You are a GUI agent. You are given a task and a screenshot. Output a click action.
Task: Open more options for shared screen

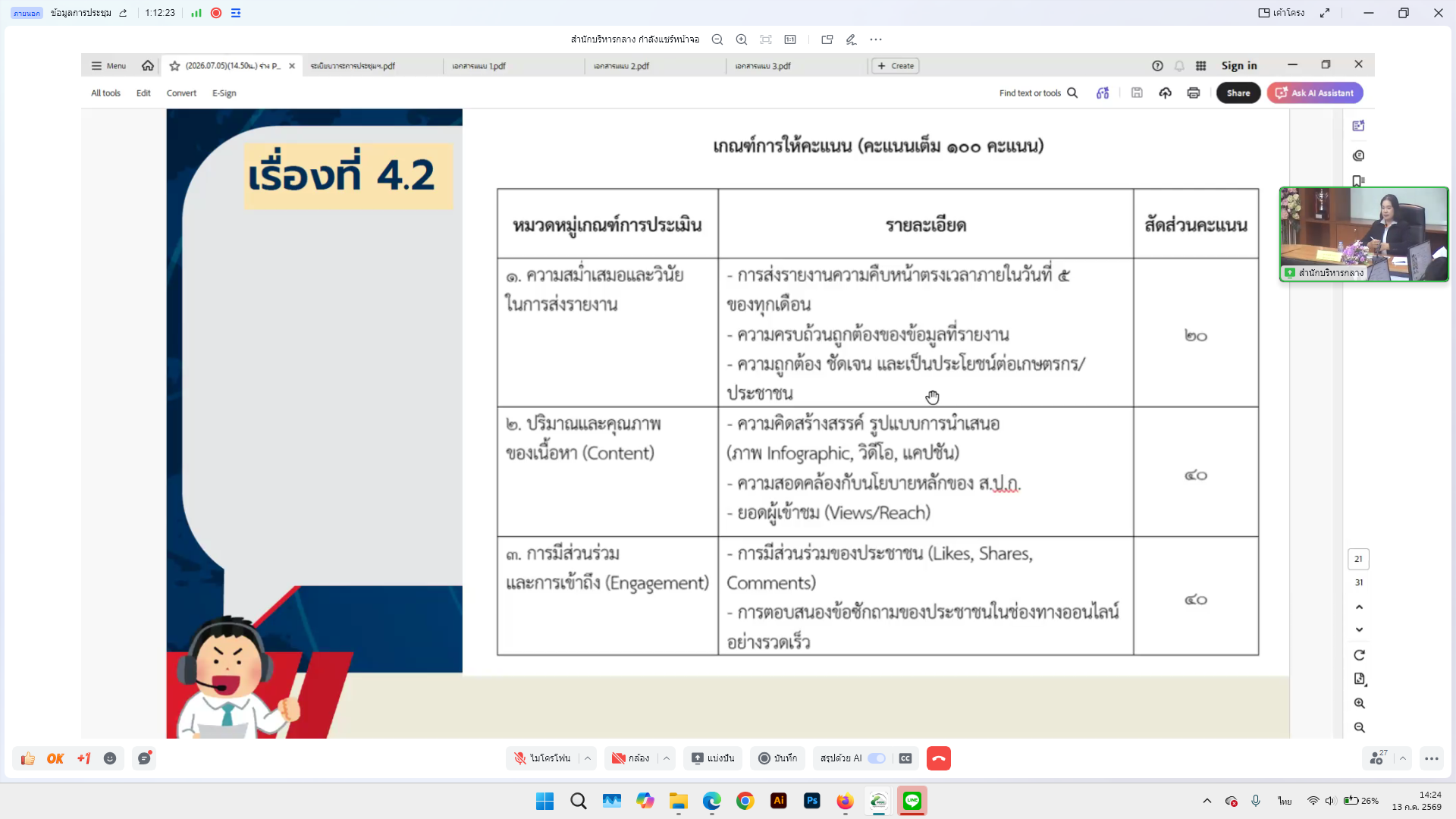(876, 39)
